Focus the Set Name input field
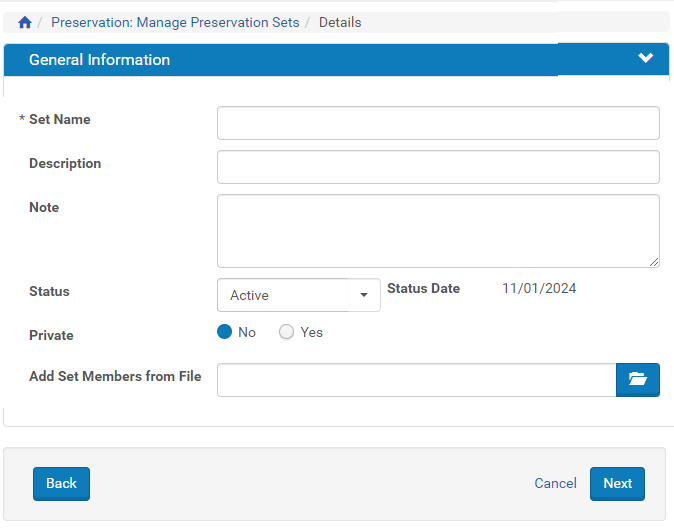The image size is (674, 531). (438, 123)
